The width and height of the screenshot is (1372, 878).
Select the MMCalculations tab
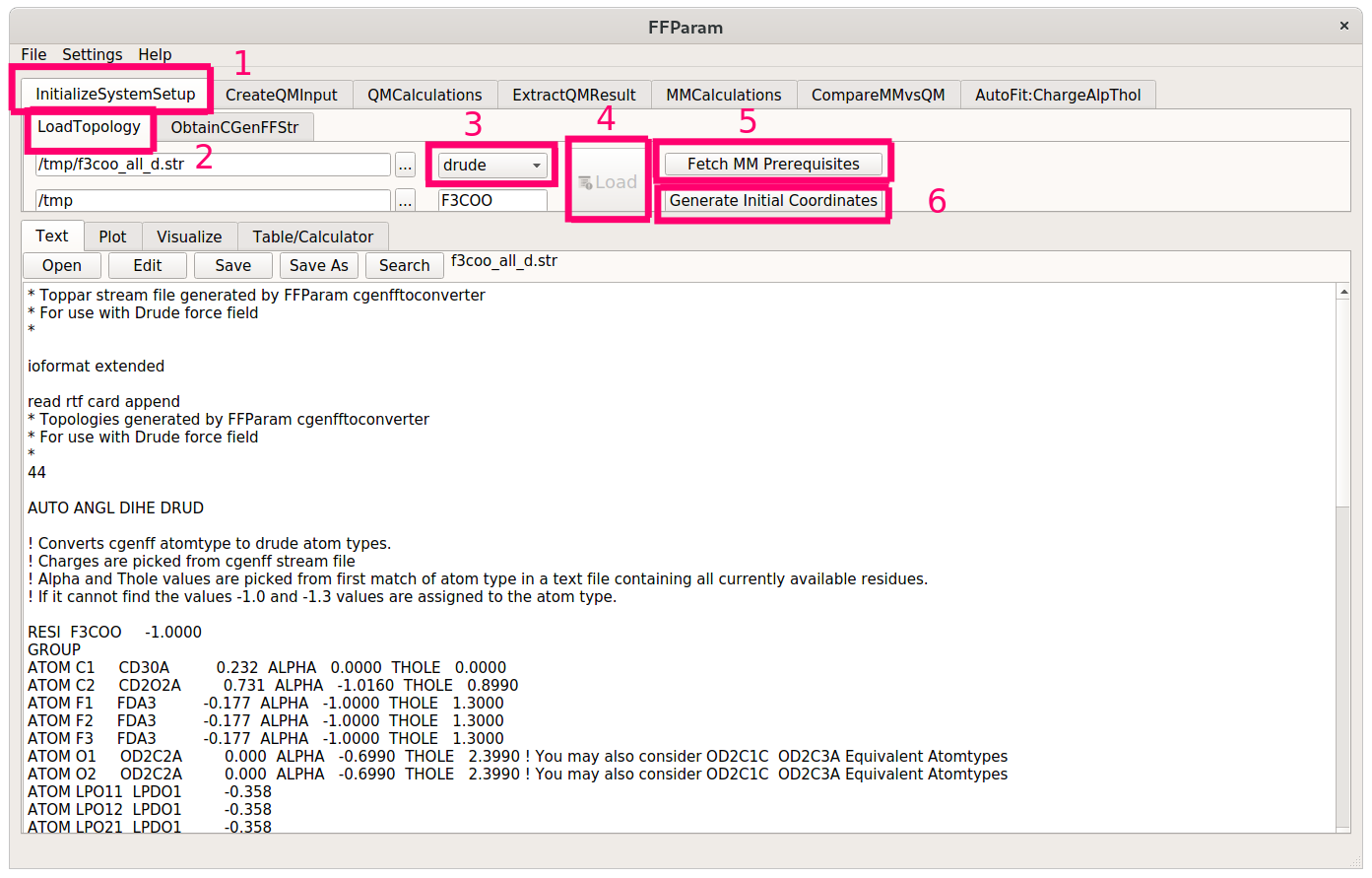[x=724, y=95]
